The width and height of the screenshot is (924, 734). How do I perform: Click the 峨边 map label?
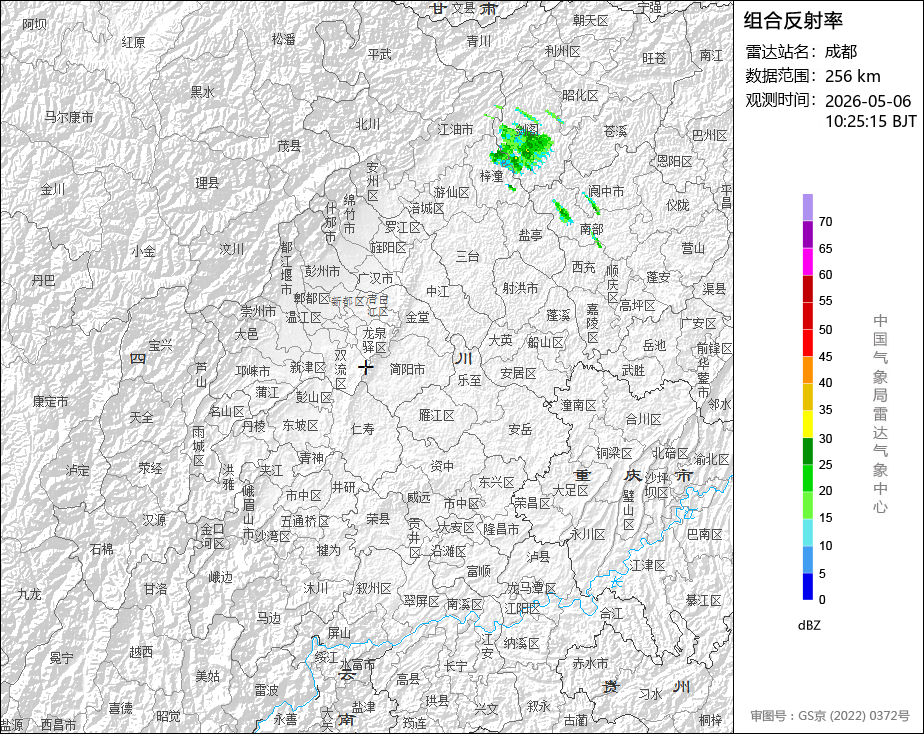tap(221, 578)
